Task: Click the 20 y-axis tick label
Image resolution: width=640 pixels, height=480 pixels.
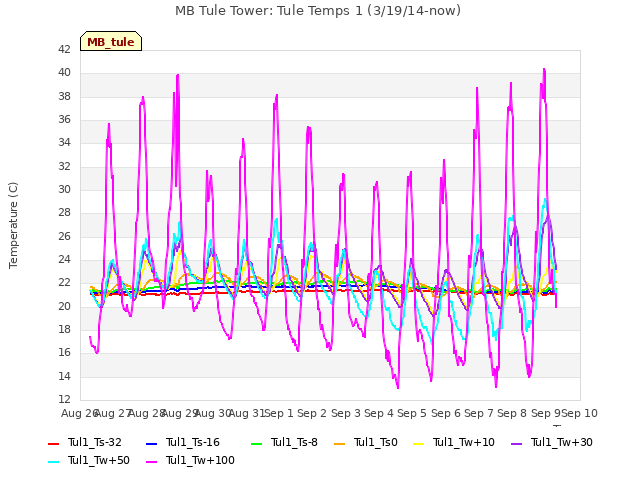Action: (64, 307)
